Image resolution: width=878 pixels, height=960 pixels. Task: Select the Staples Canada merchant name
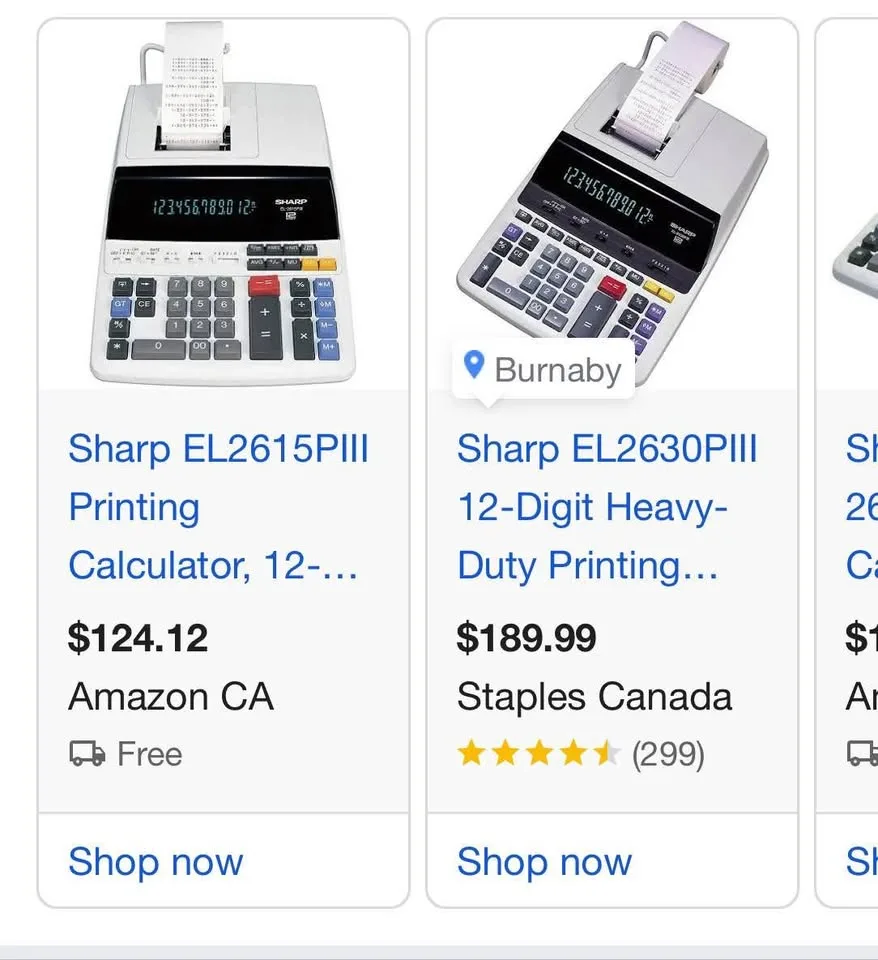tap(594, 697)
